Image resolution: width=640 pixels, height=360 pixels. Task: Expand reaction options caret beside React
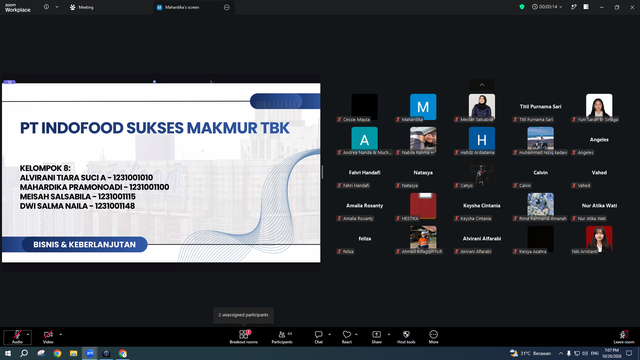click(356, 334)
